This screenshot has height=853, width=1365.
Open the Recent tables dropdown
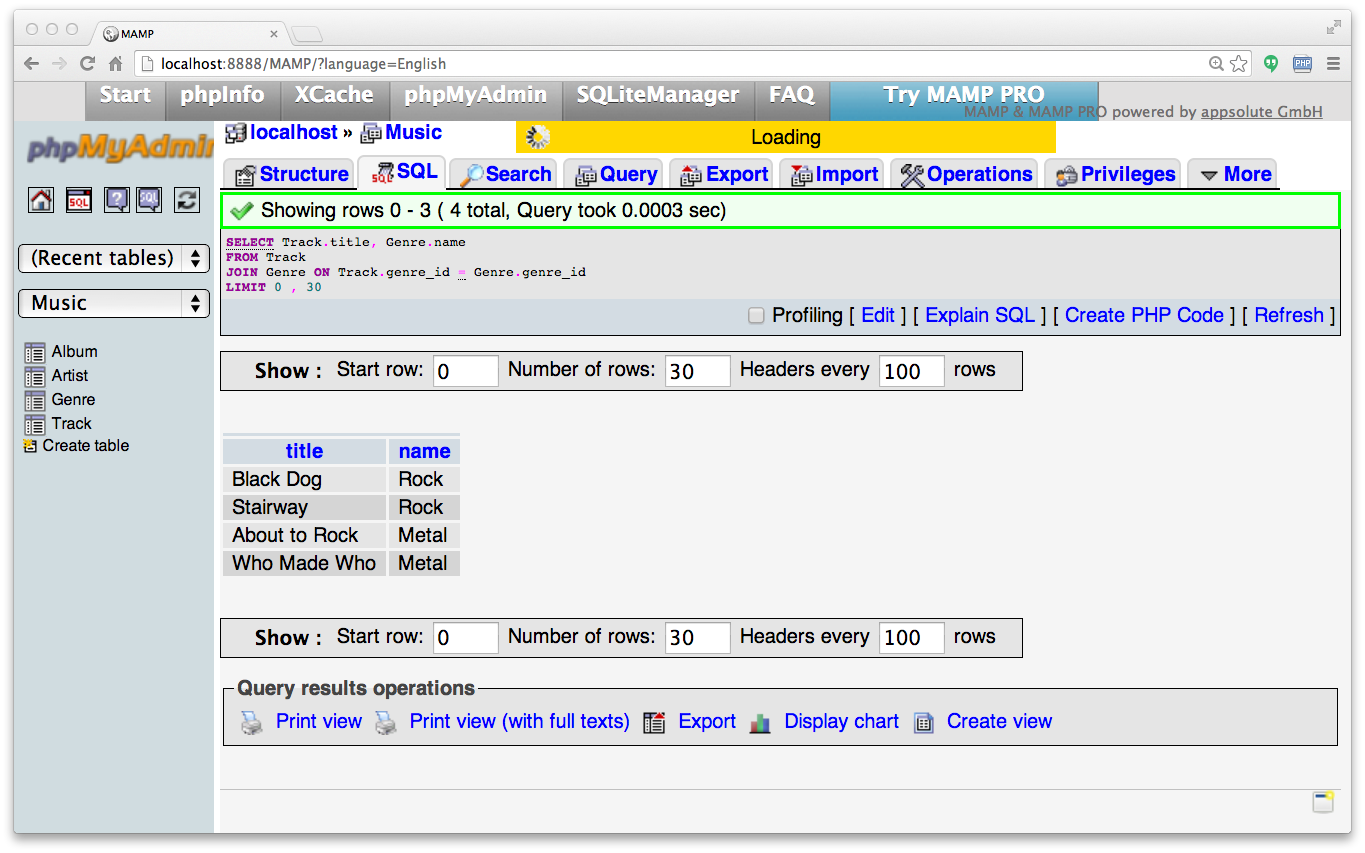114,258
